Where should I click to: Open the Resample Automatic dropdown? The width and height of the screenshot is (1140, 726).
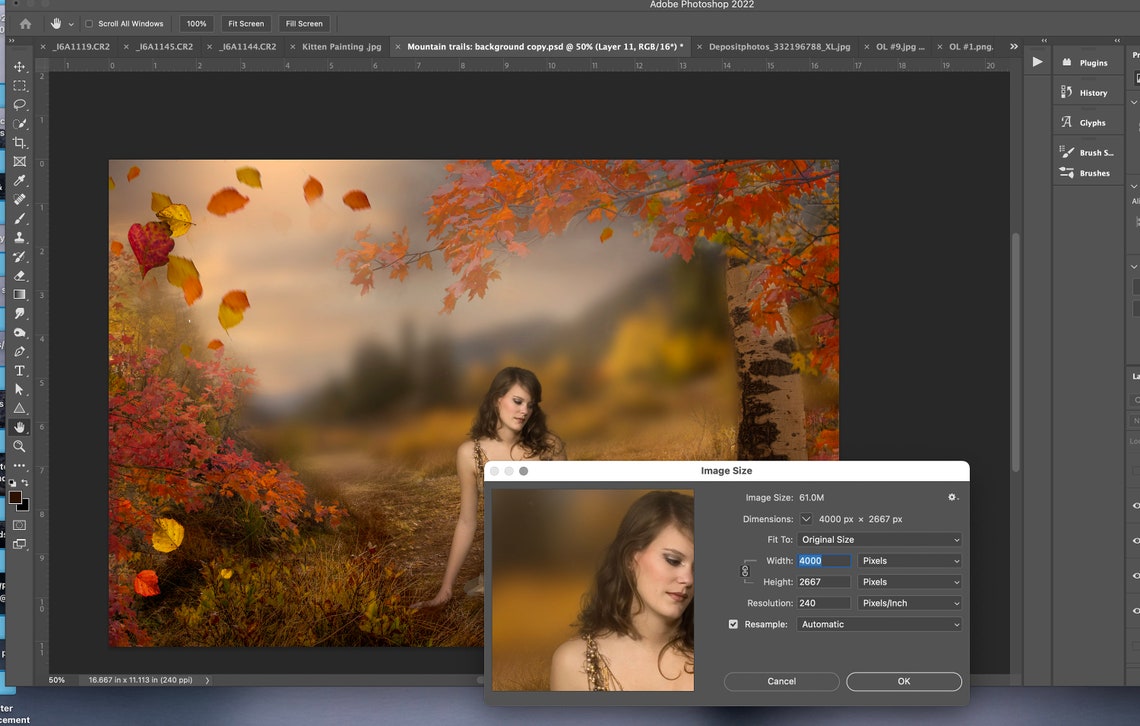pyautogui.click(x=878, y=624)
